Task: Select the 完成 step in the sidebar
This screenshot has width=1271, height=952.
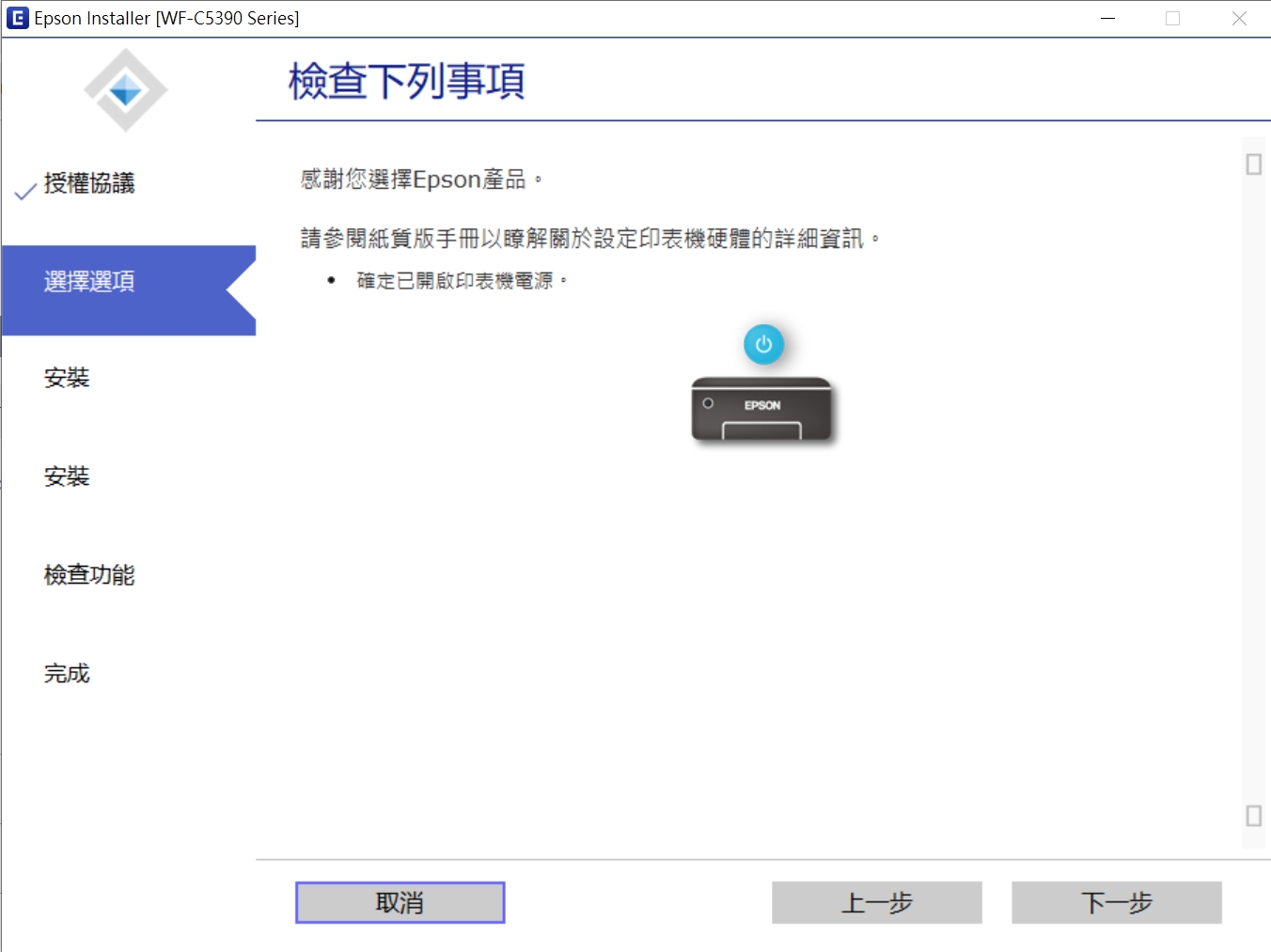Action: (67, 673)
